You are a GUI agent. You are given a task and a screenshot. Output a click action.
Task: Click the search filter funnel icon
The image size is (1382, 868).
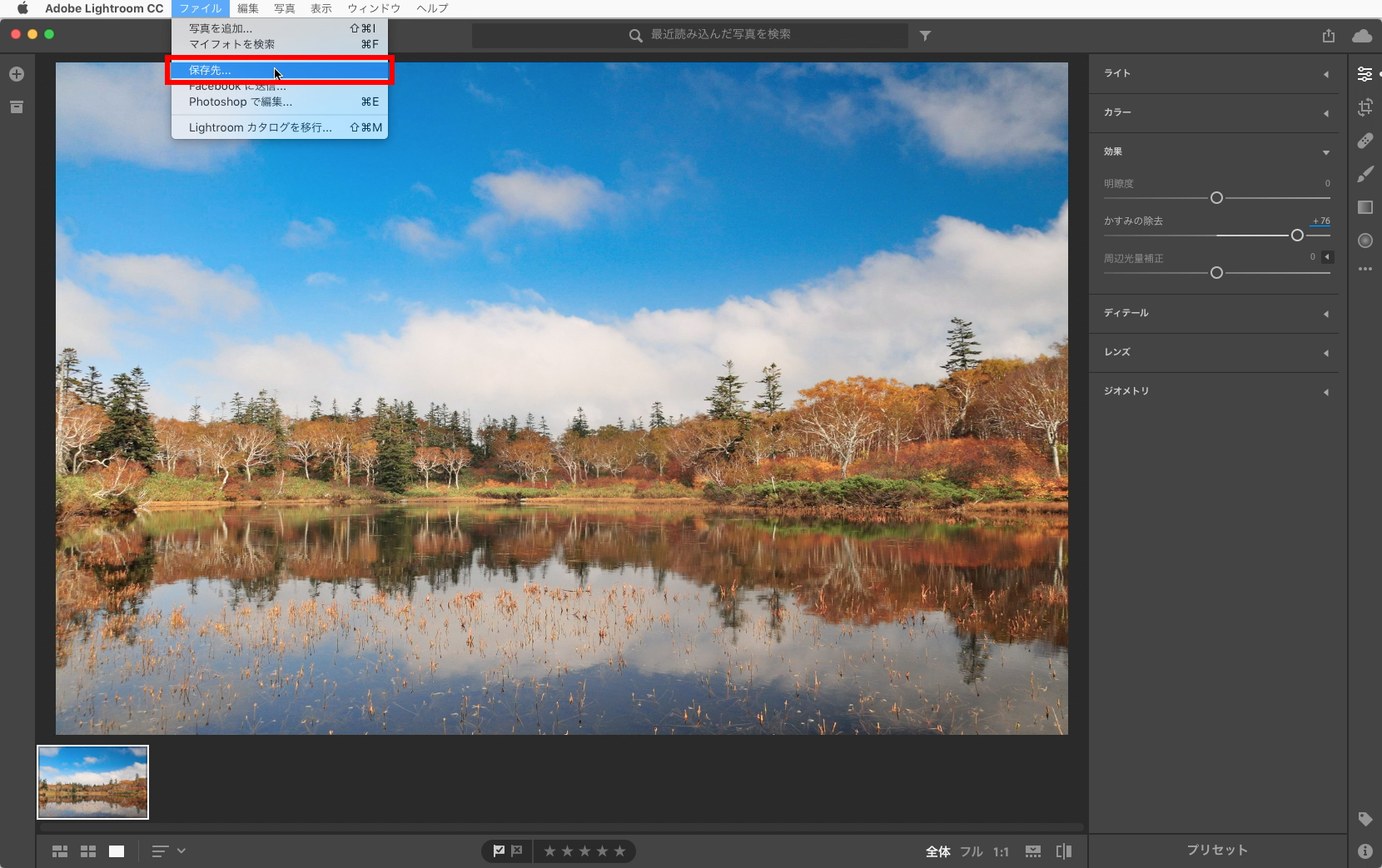(x=925, y=36)
